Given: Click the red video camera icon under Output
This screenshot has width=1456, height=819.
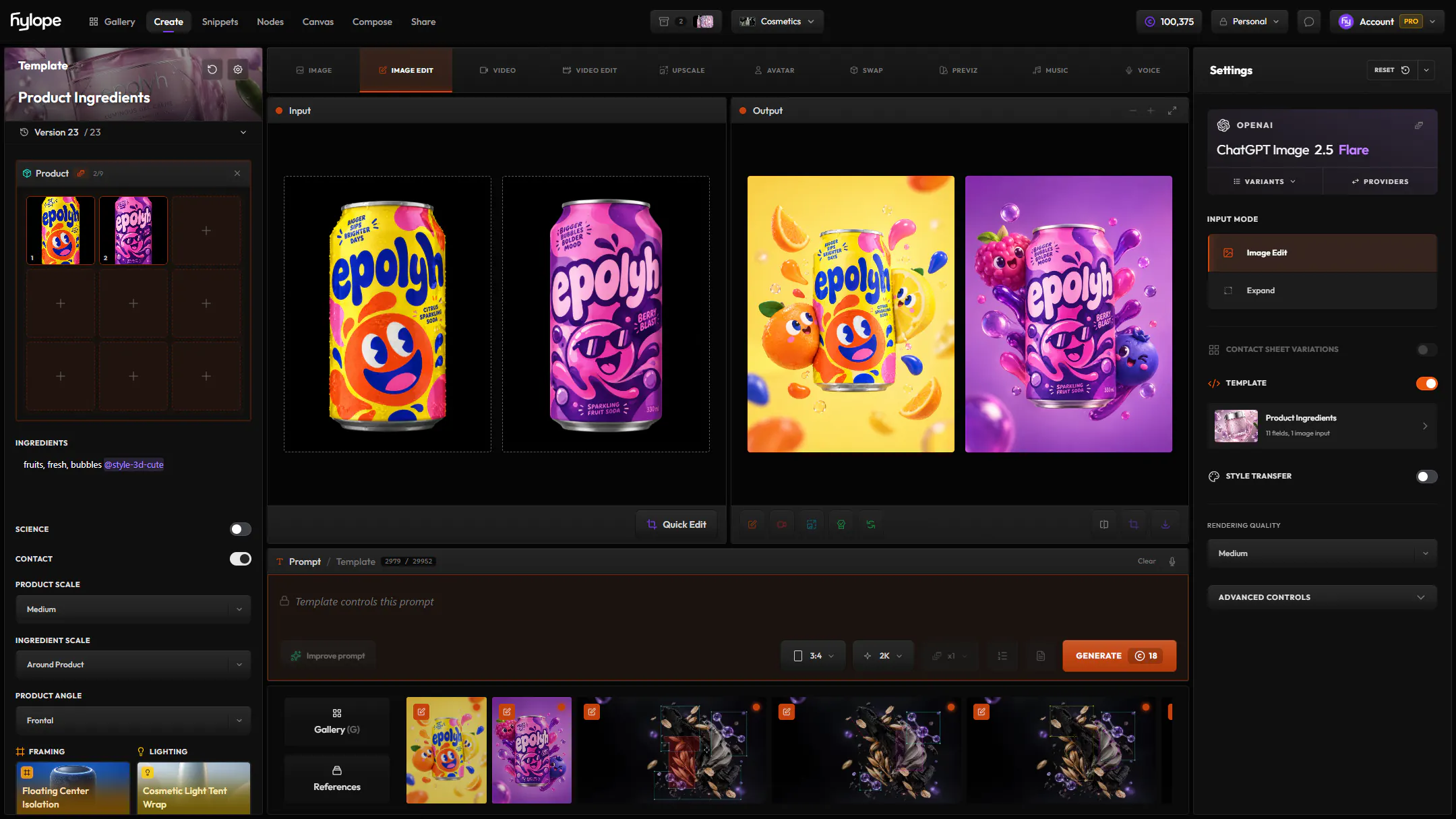Looking at the screenshot, I should coord(782,524).
